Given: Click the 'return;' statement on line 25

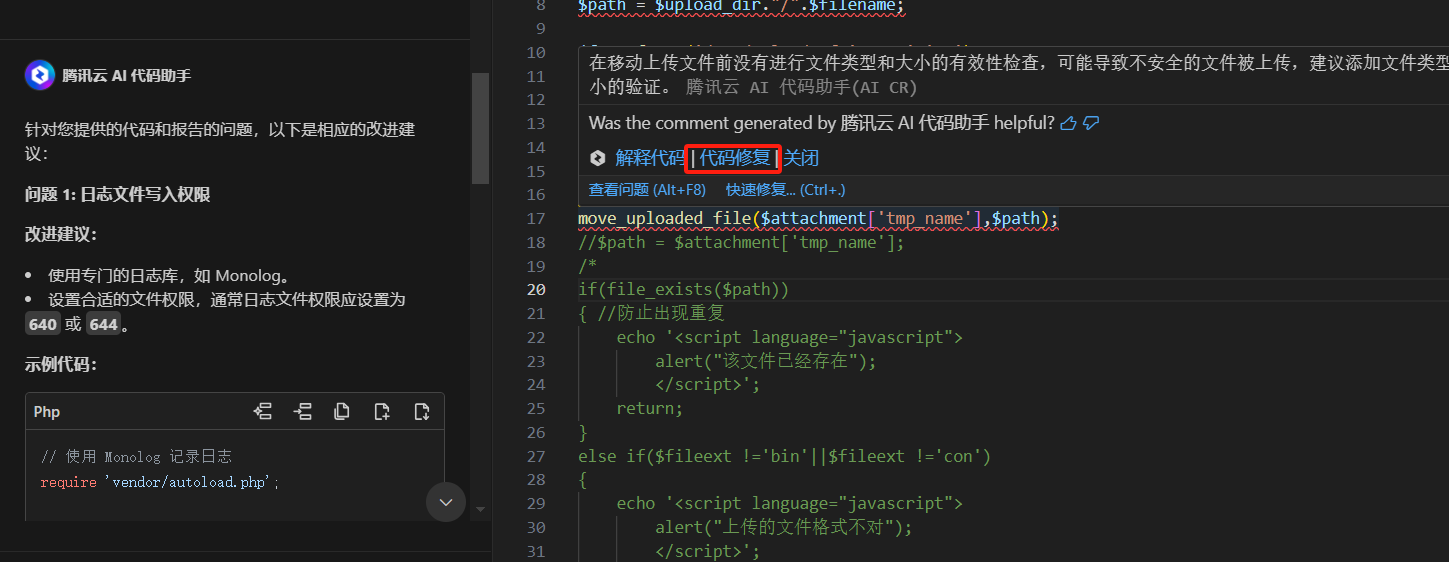Looking at the screenshot, I should [x=650, y=408].
